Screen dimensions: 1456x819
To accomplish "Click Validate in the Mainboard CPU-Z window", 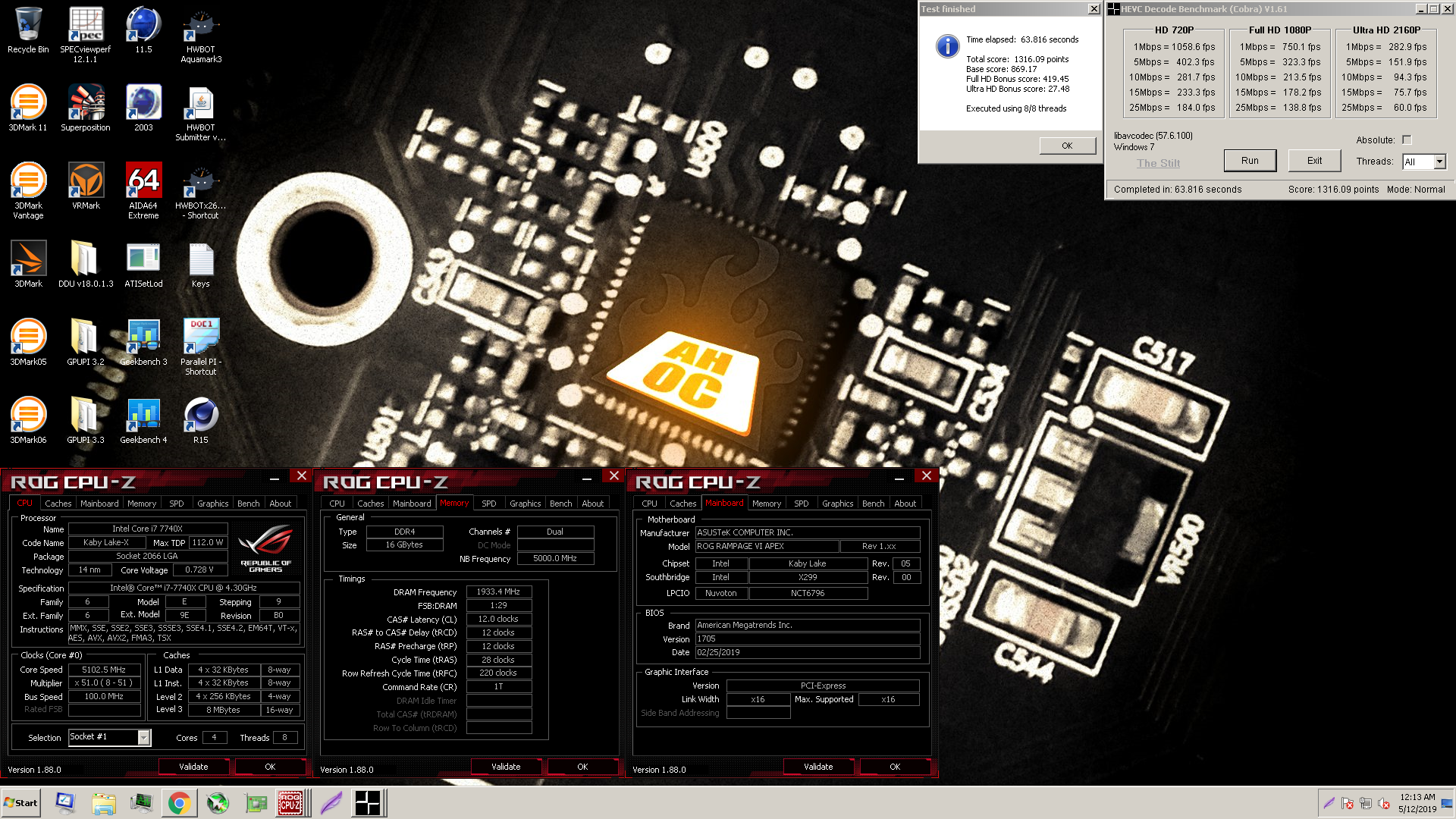I will (x=818, y=767).
